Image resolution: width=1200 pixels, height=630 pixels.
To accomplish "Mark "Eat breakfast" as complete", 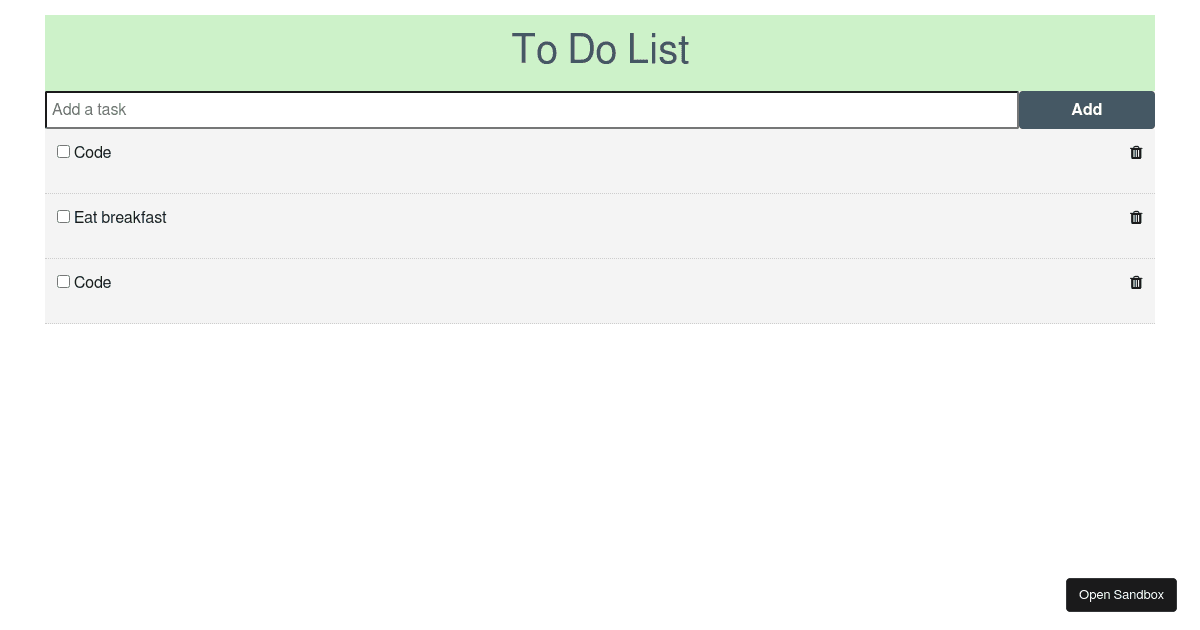I will [63, 216].
